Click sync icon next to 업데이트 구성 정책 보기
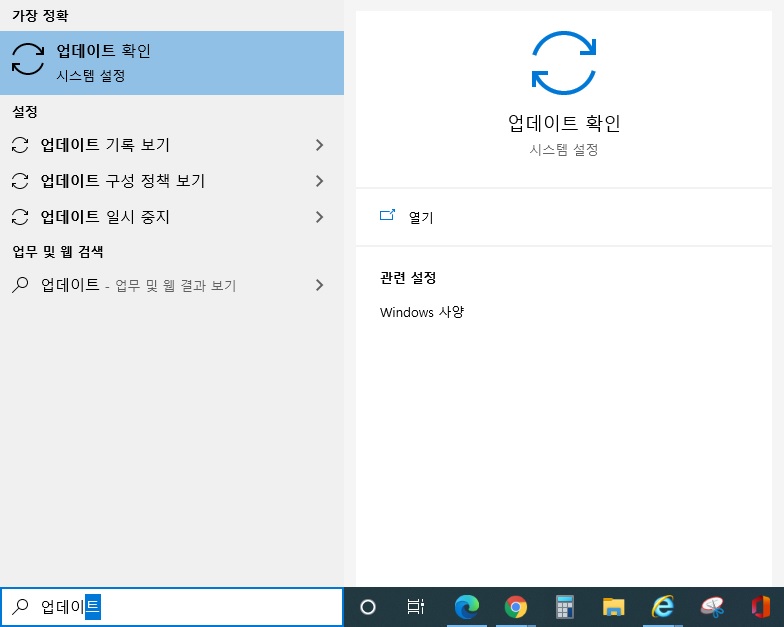The width and height of the screenshot is (784, 627). (20, 181)
